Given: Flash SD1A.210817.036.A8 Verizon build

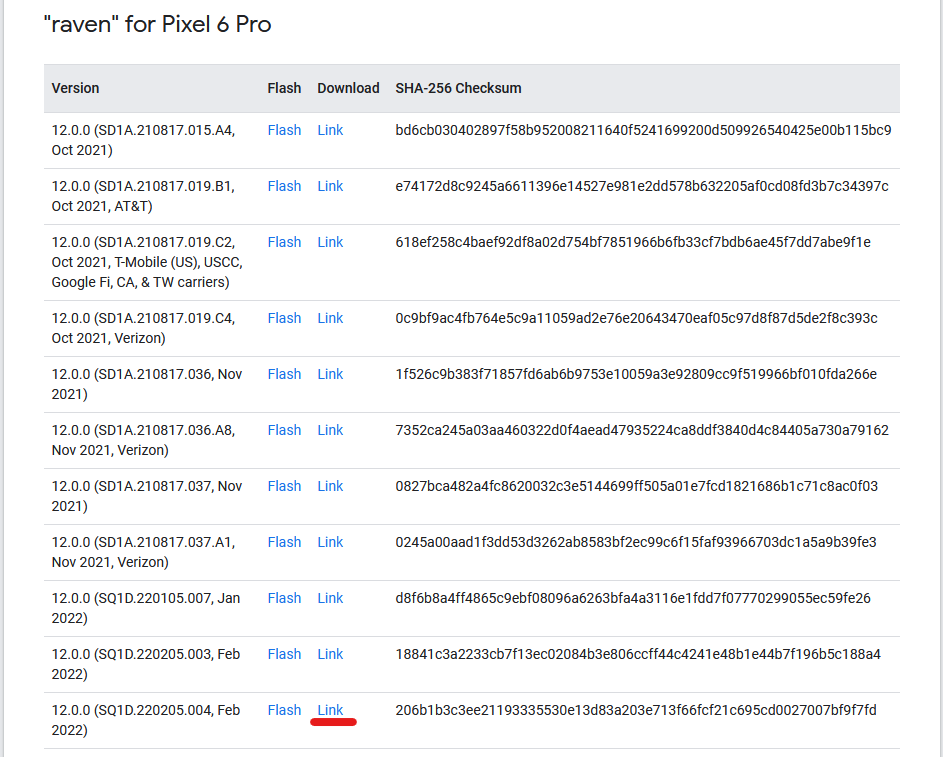Looking at the screenshot, I should point(284,429).
